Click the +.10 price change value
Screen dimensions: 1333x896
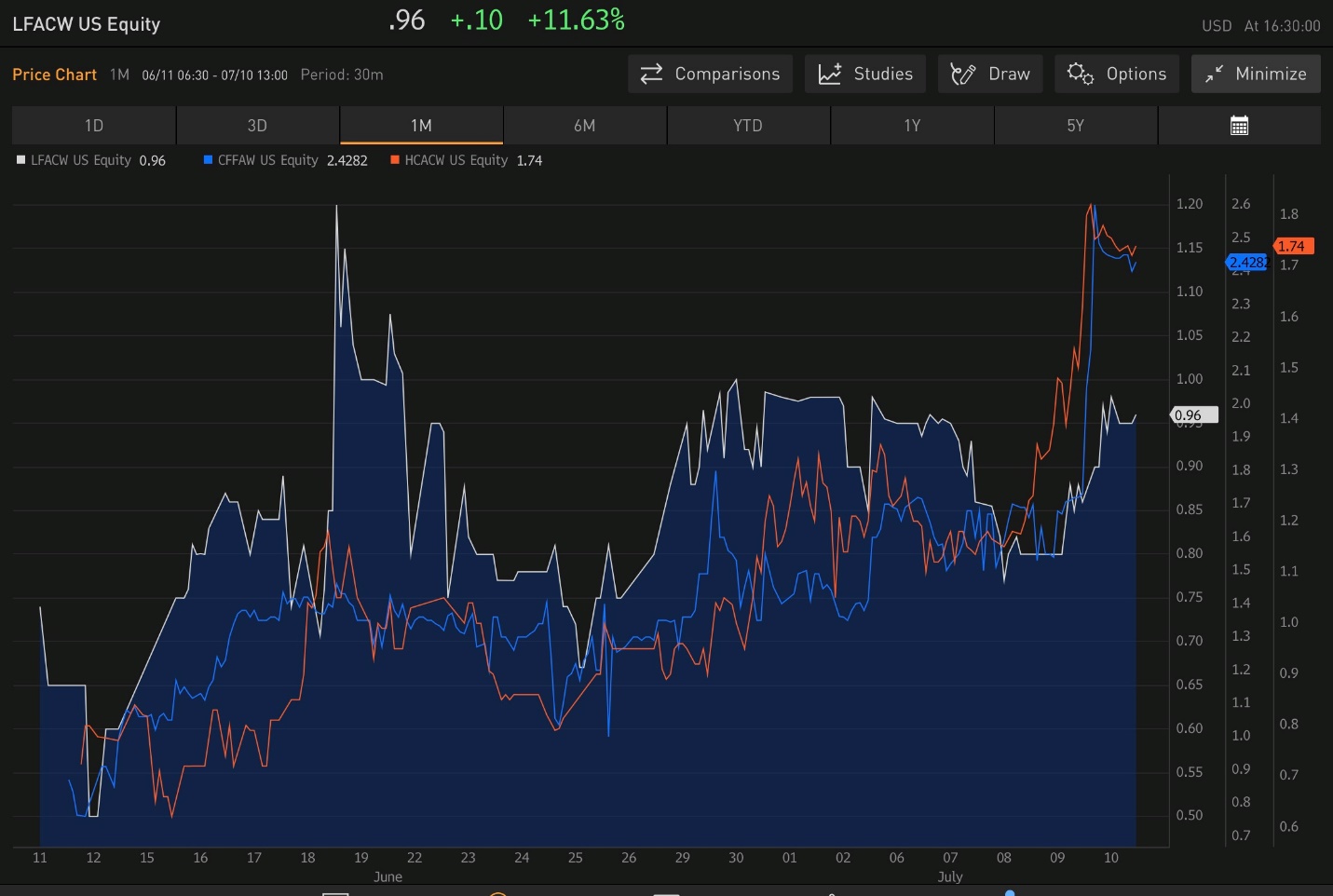(x=477, y=20)
